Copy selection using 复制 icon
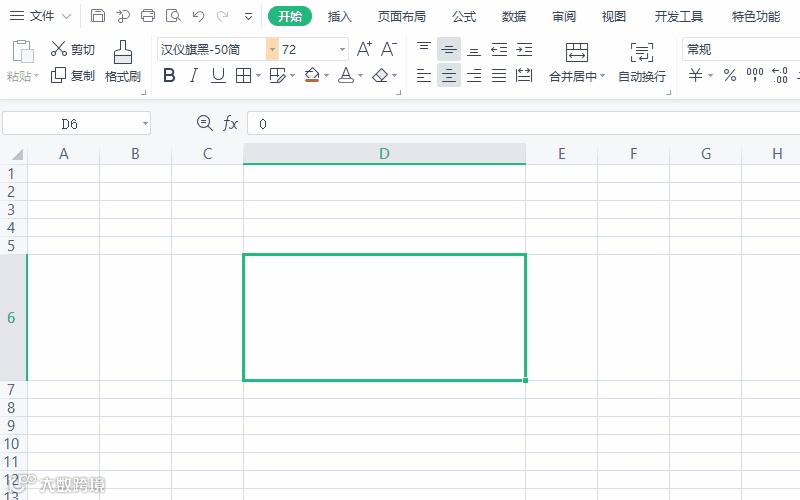The image size is (800, 500). tap(58, 76)
